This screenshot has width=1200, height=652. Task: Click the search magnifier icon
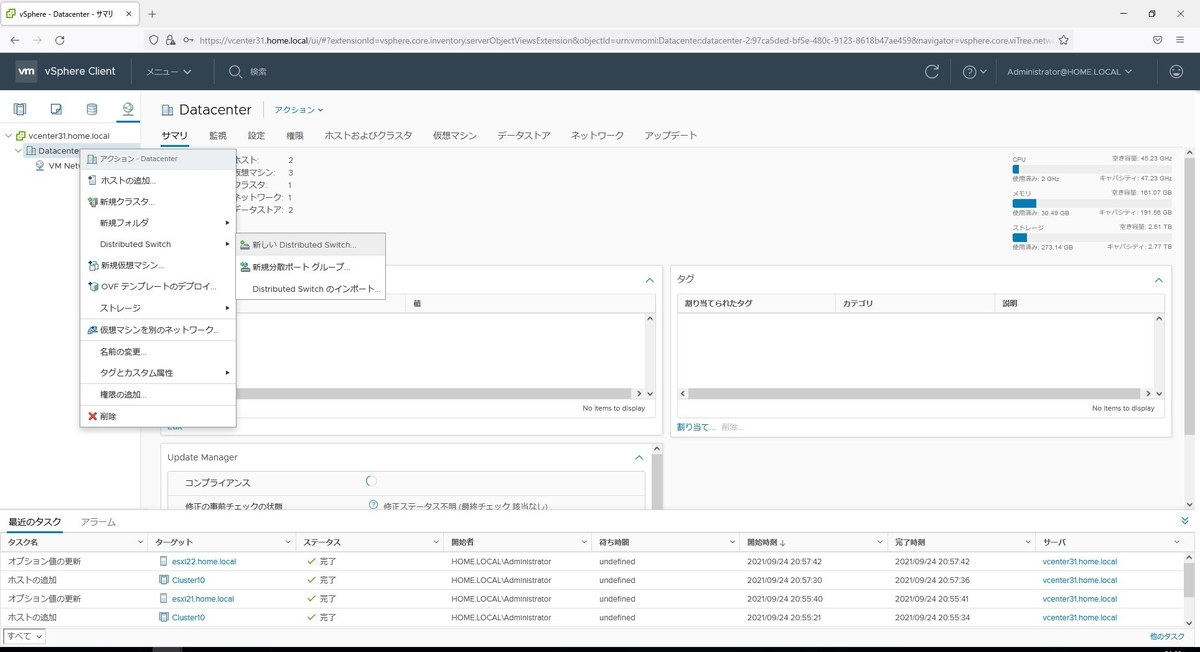(235, 72)
